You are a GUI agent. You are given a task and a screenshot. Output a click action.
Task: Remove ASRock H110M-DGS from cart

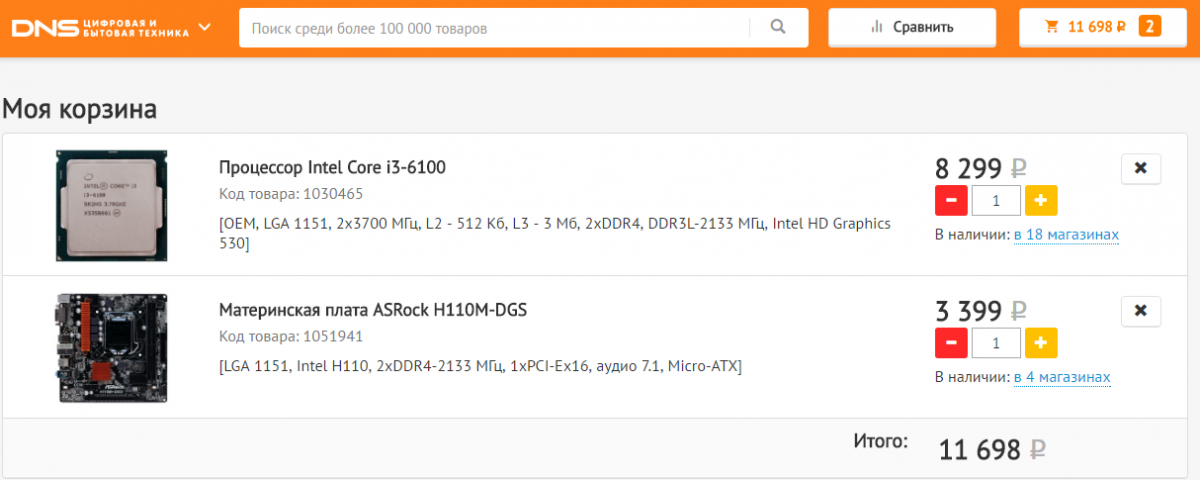(1141, 311)
